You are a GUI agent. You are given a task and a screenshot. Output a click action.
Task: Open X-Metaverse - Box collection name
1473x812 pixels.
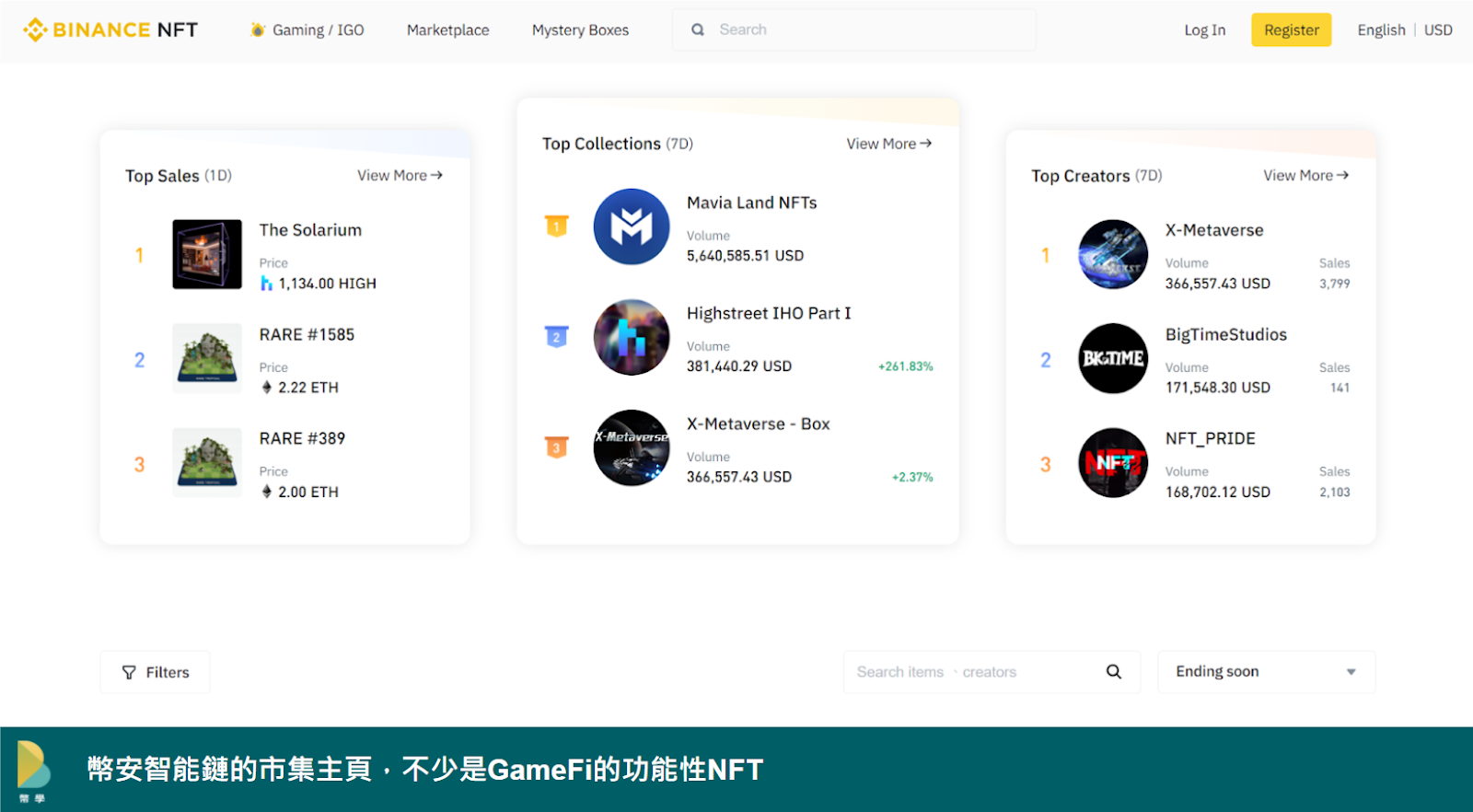(x=759, y=423)
